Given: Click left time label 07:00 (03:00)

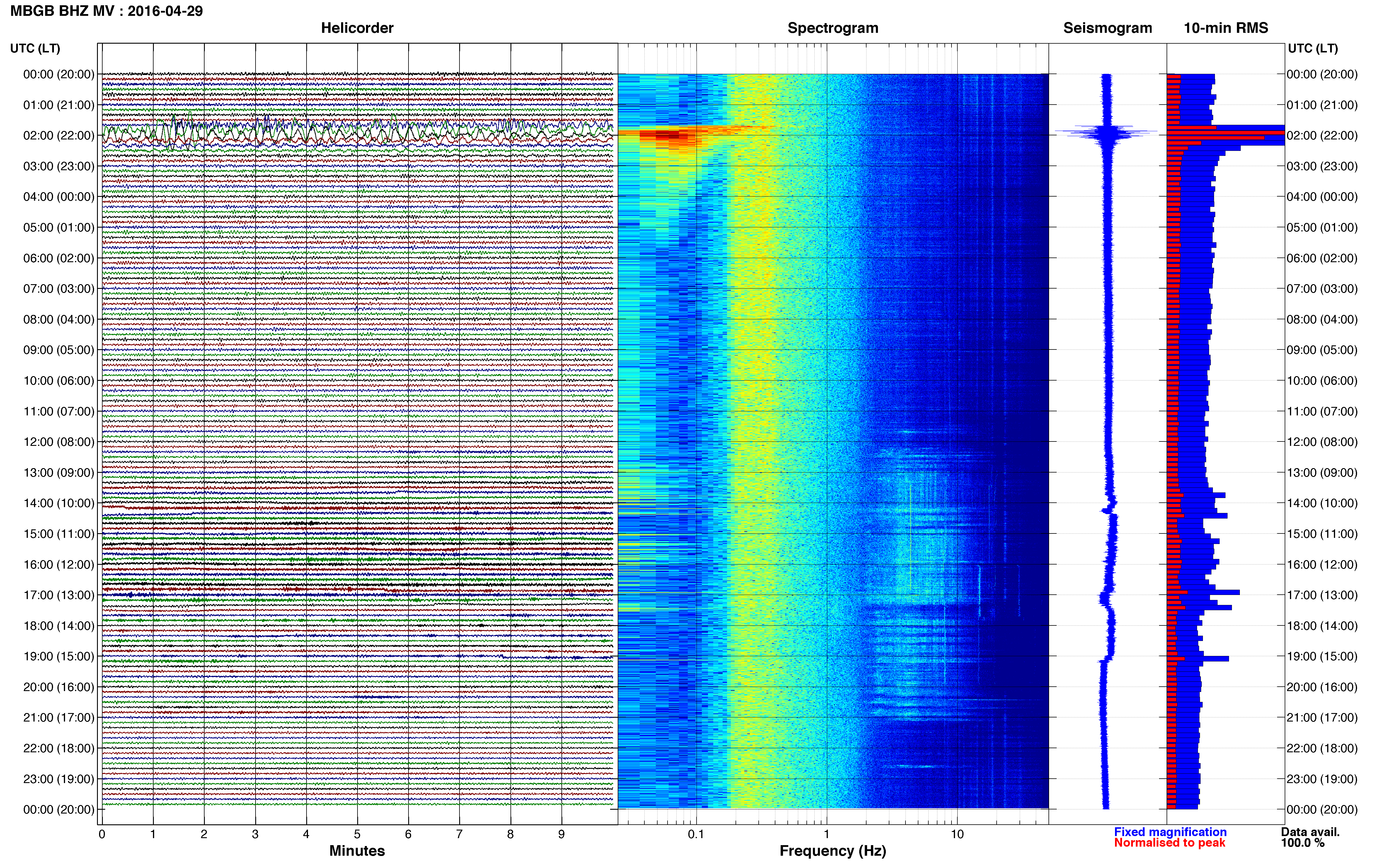Looking at the screenshot, I should click(x=59, y=289).
